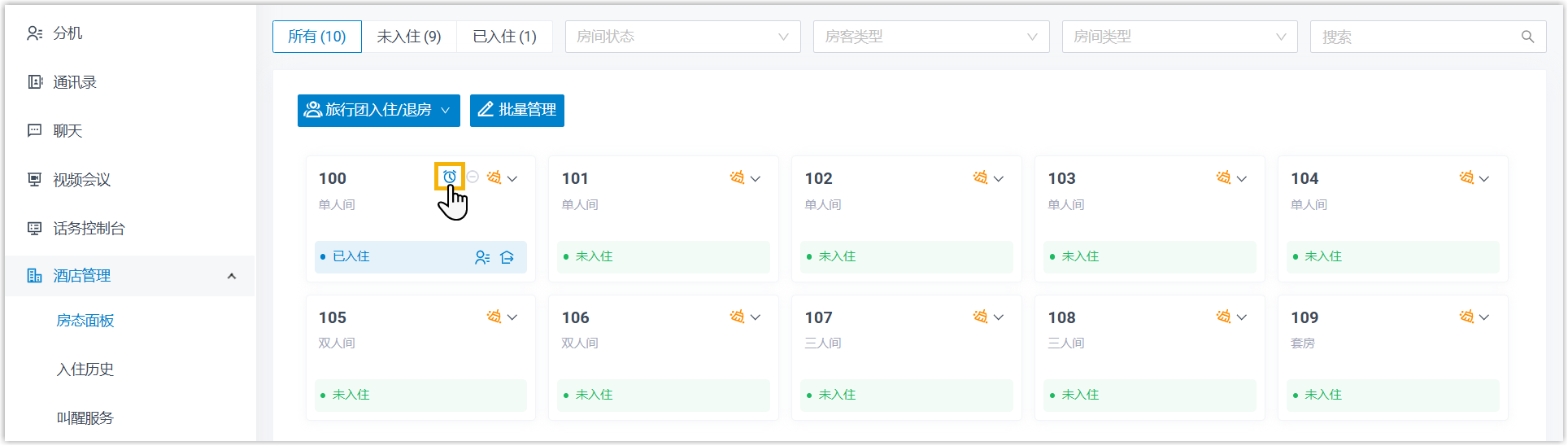Click the do-not-disturb icon on room 100
Viewport: 1568px width, 446px height.
(473, 177)
